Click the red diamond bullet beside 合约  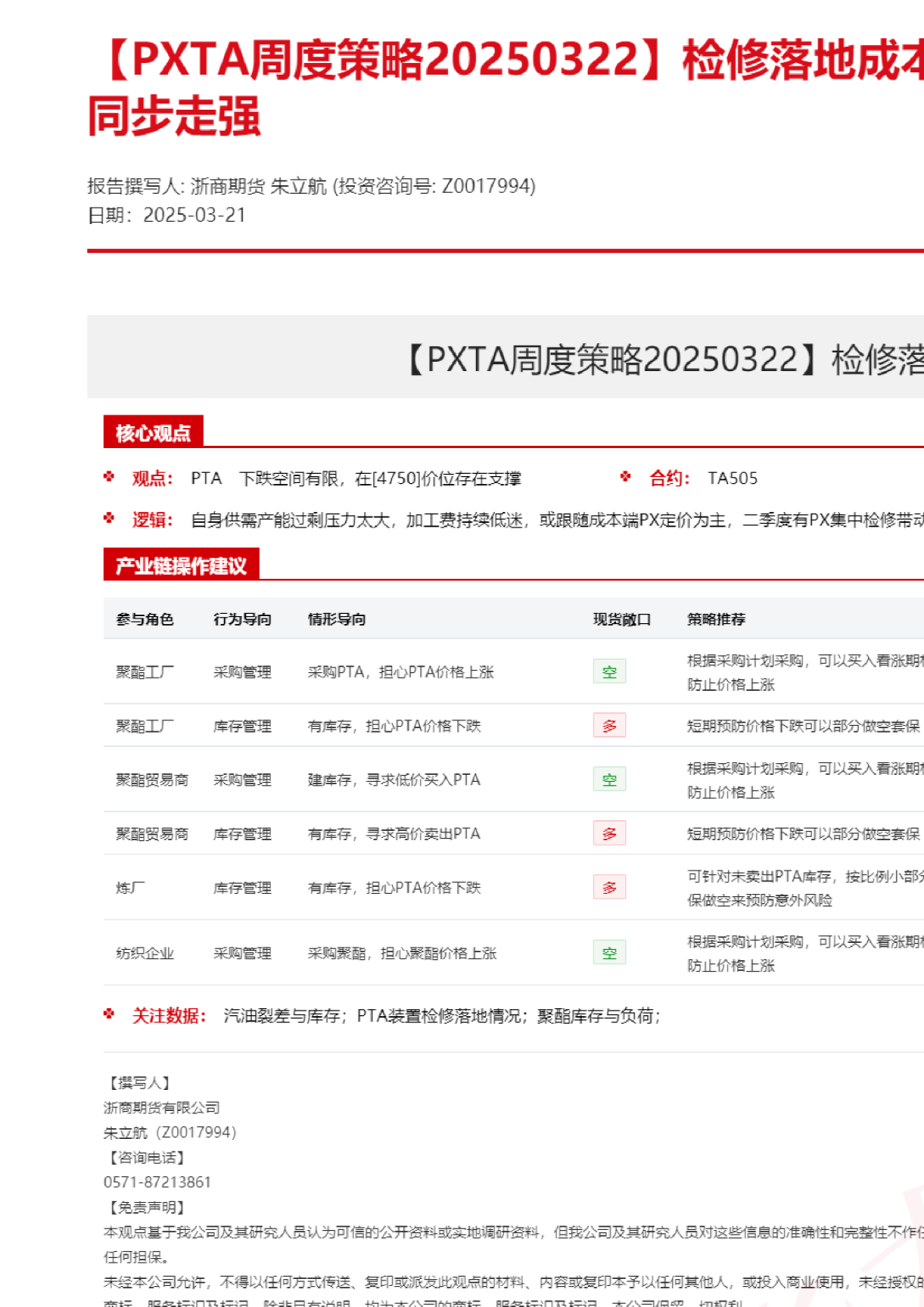point(625,477)
